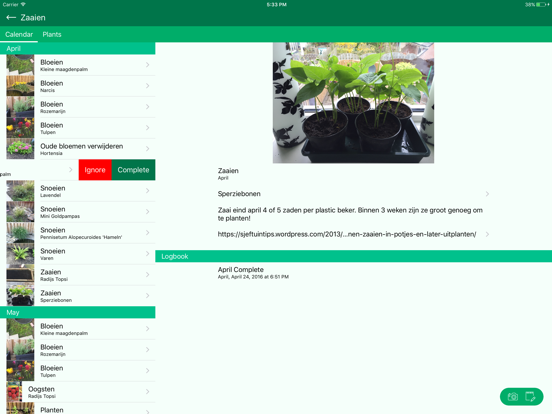Tap the sowing instructions text
This screenshot has height=414, width=552.
(x=350, y=214)
